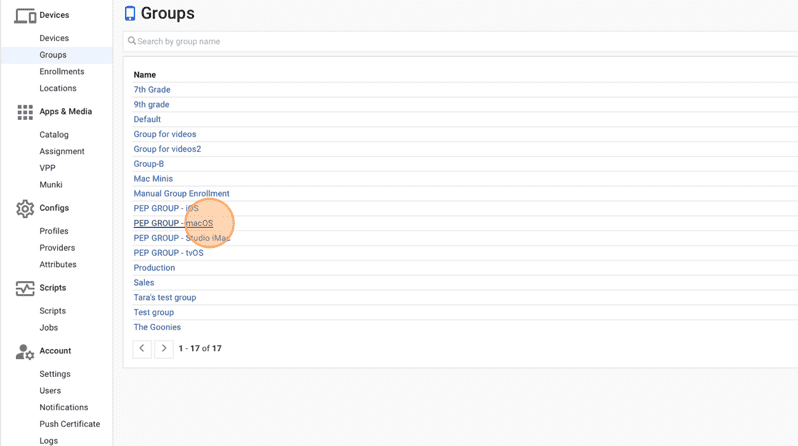Viewport: 798px width, 446px height.
Task: Click the Groups header phone icon
Action: pos(130,14)
